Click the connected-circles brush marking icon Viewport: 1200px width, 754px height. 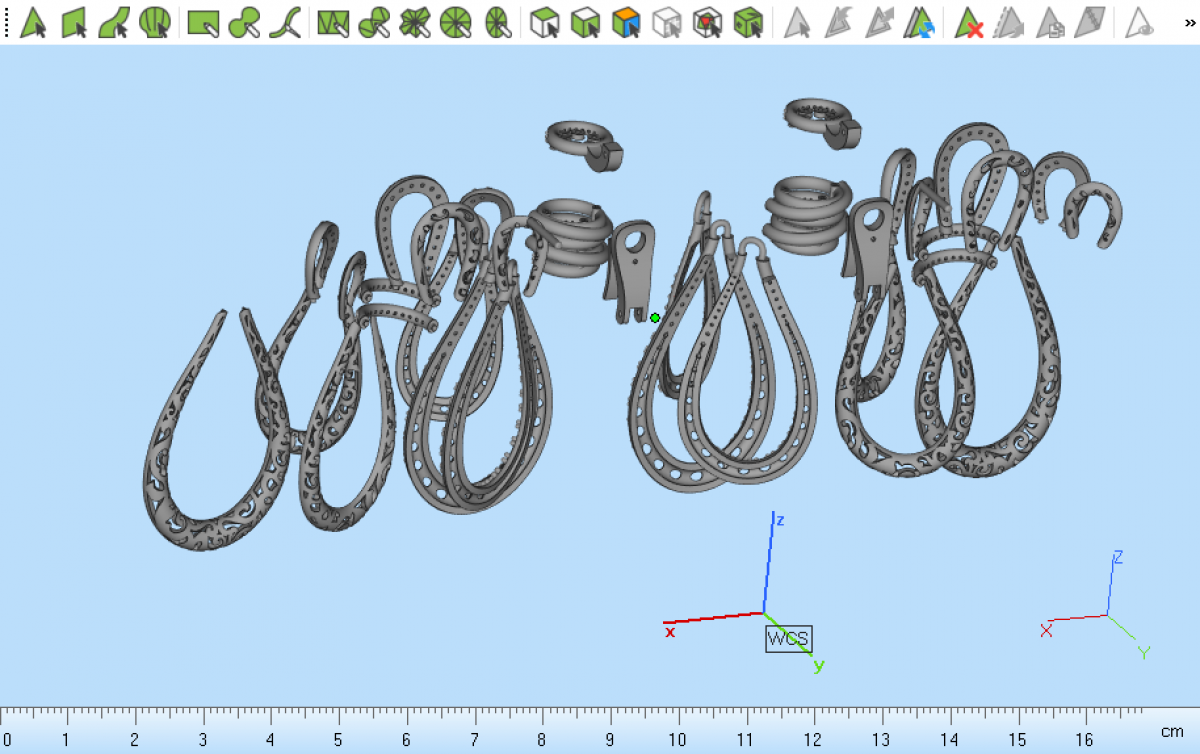point(244,22)
